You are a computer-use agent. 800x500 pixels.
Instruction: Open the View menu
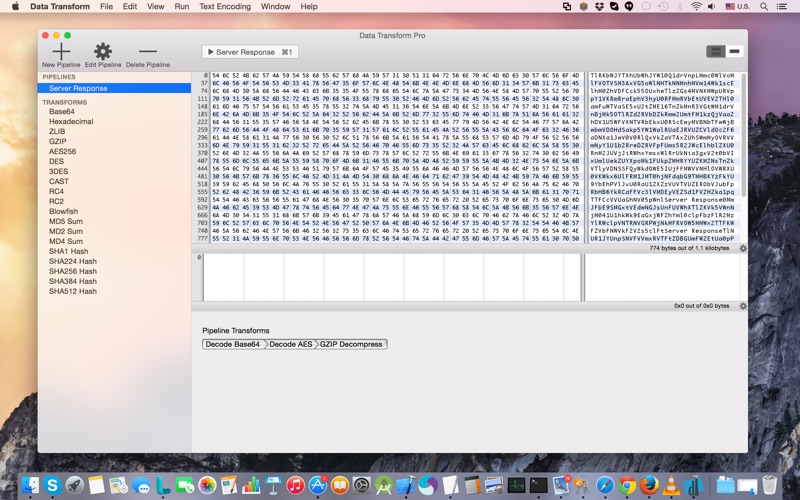point(156,7)
